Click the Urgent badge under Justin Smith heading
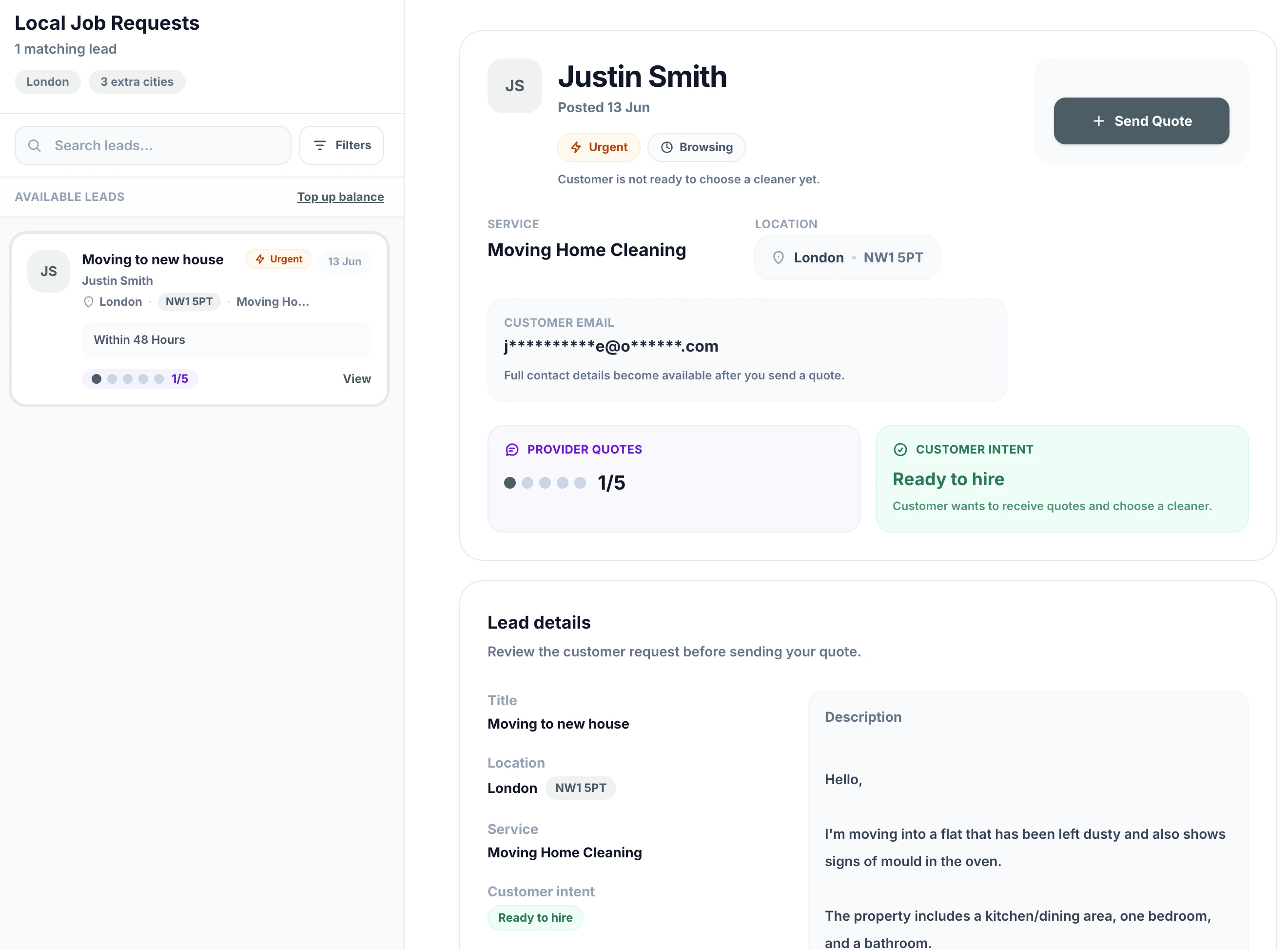Screen dimensions: 1288x950 [598, 147]
